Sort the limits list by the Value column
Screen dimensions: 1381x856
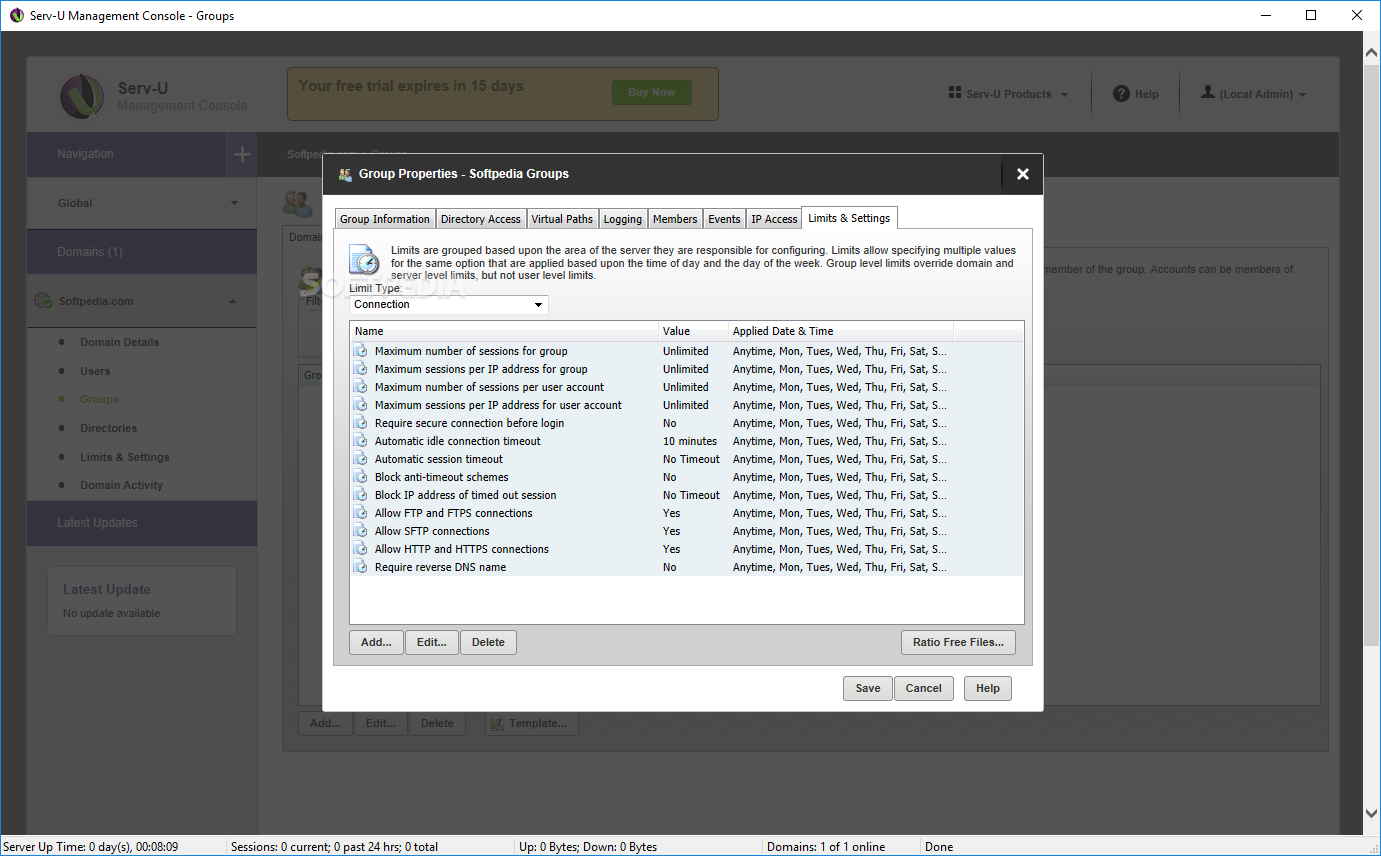point(693,331)
